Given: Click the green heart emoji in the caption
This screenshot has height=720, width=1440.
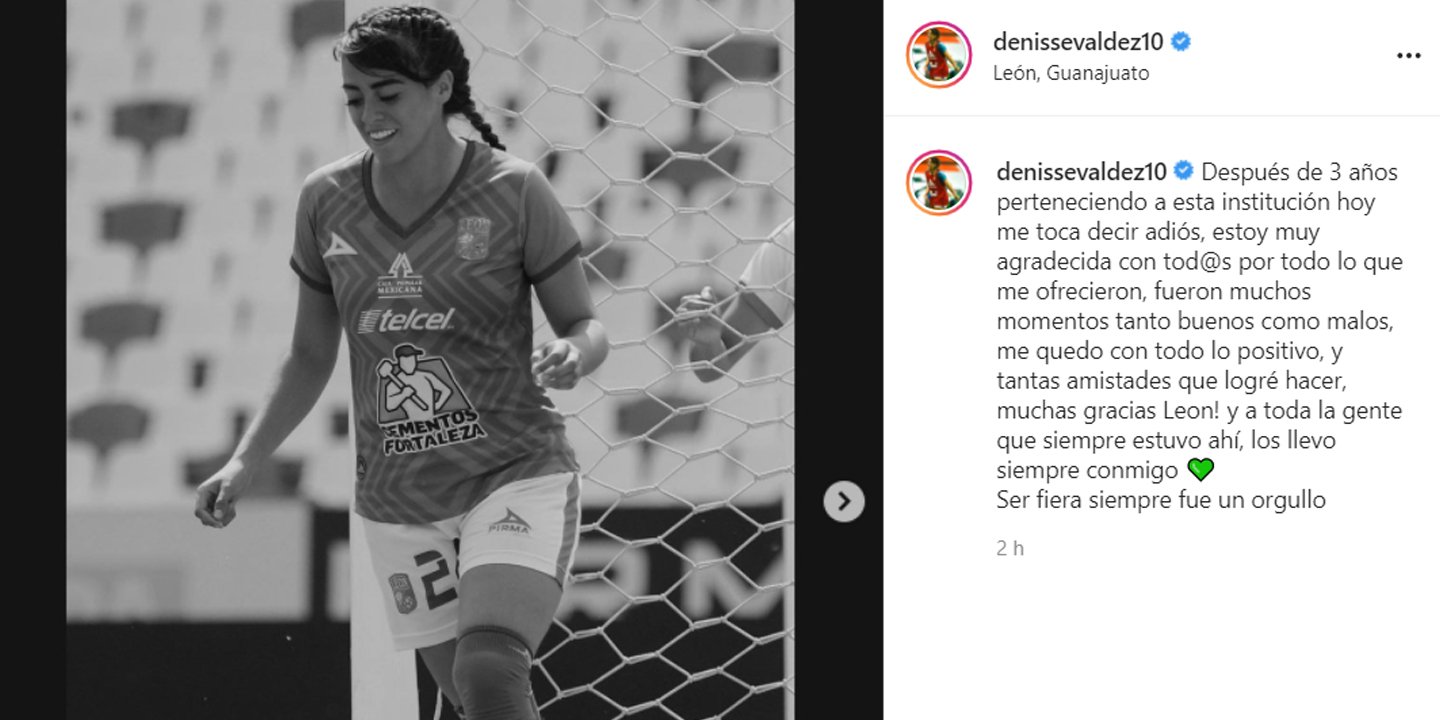Looking at the screenshot, I should [x=1199, y=470].
